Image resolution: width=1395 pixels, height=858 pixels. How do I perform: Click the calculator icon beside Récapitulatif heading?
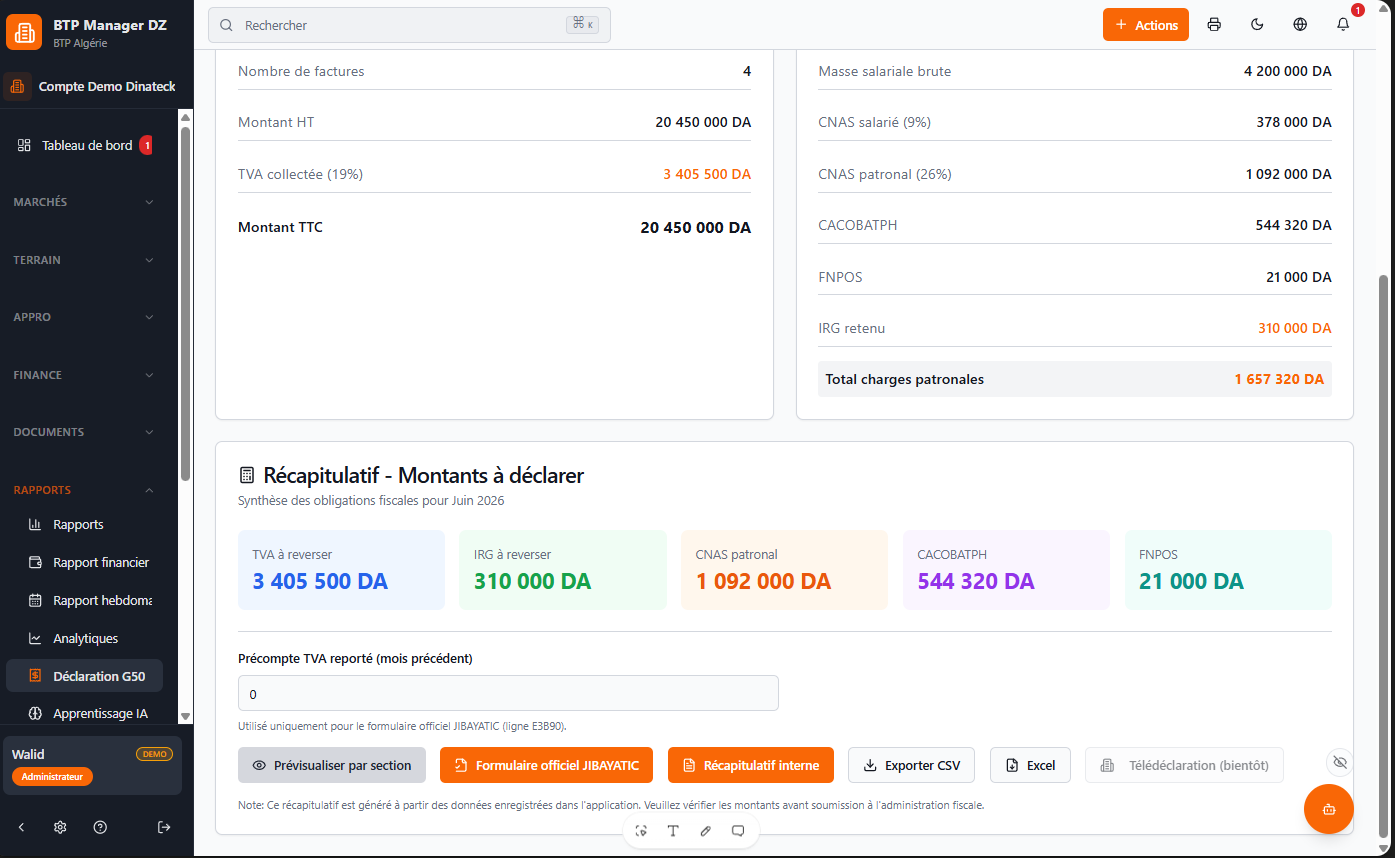coord(247,475)
